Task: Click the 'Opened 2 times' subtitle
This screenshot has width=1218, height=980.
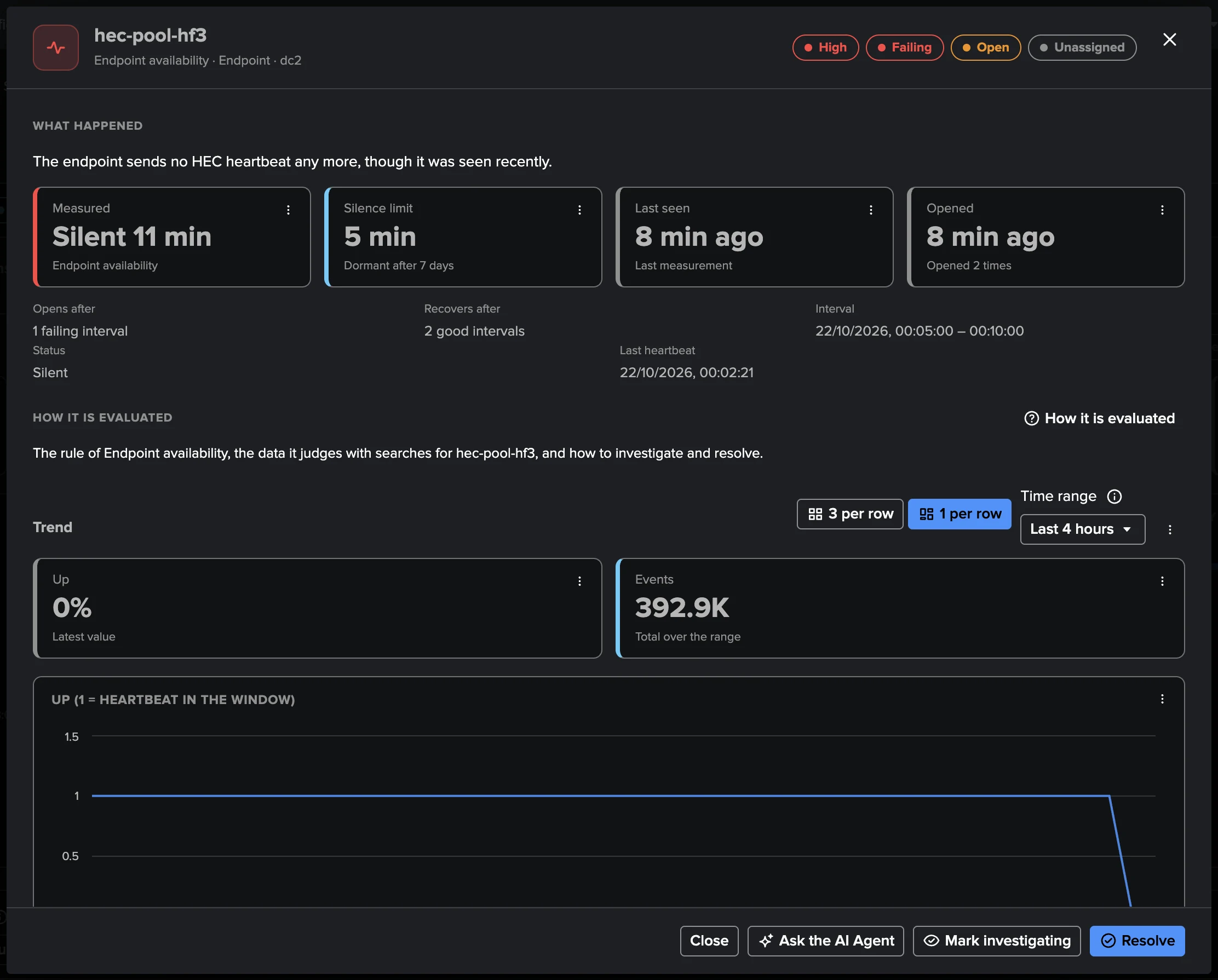Action: [x=968, y=266]
